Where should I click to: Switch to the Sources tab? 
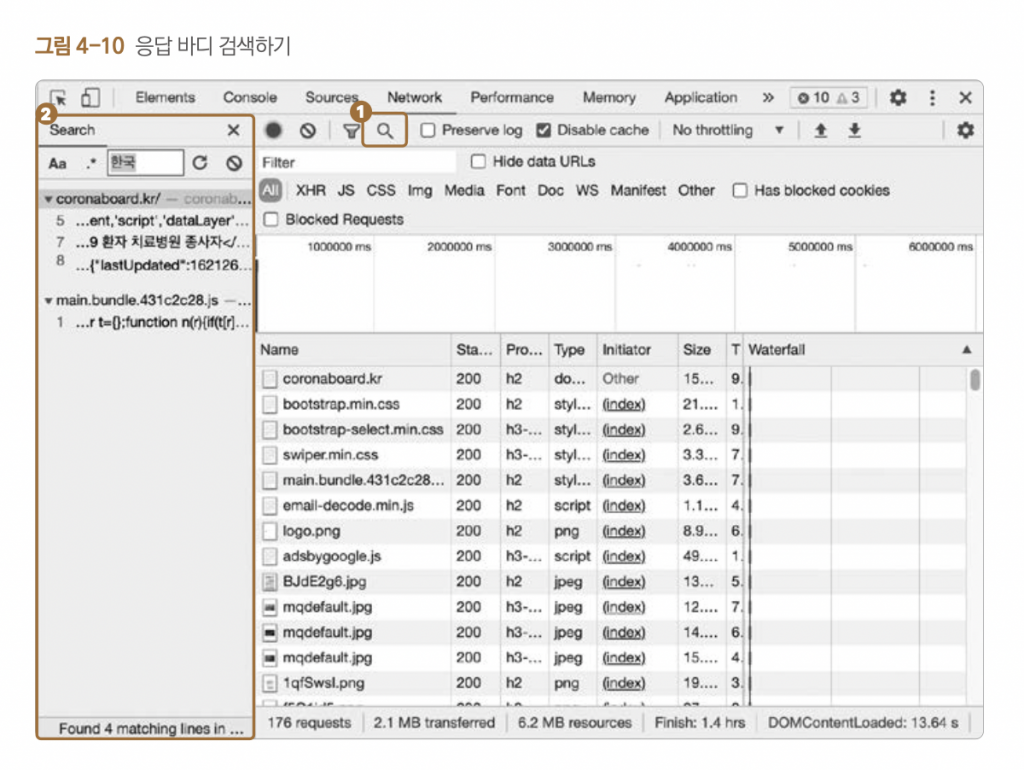[x=332, y=98]
